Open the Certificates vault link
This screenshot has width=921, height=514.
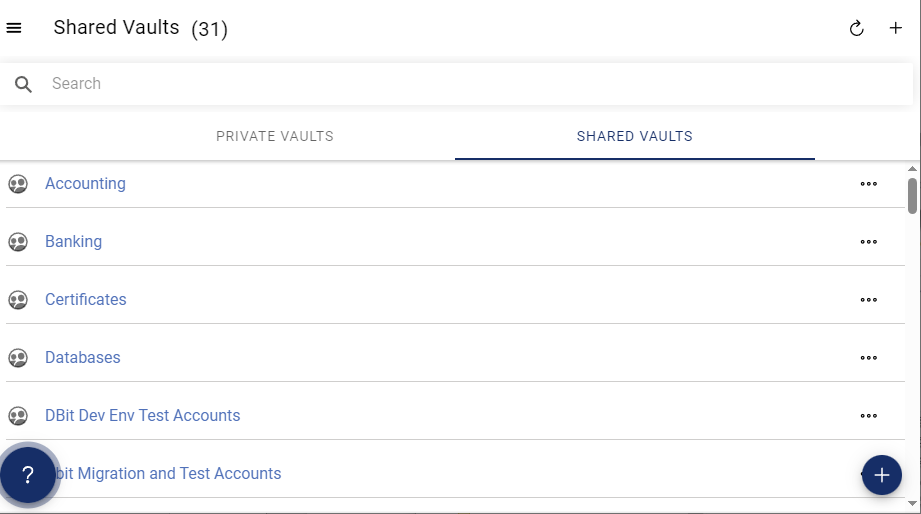(86, 300)
